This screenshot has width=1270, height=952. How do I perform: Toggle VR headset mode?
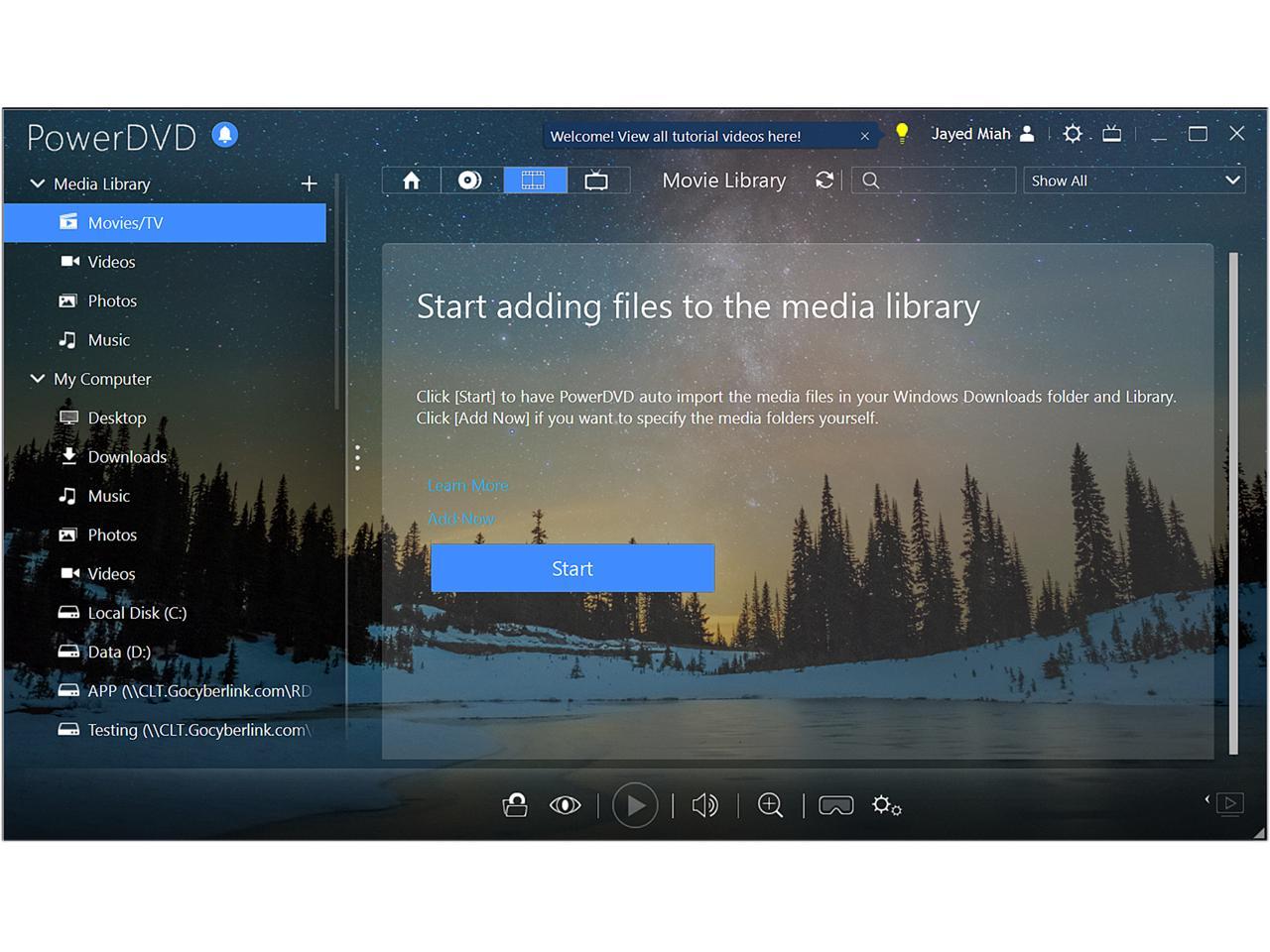[835, 805]
